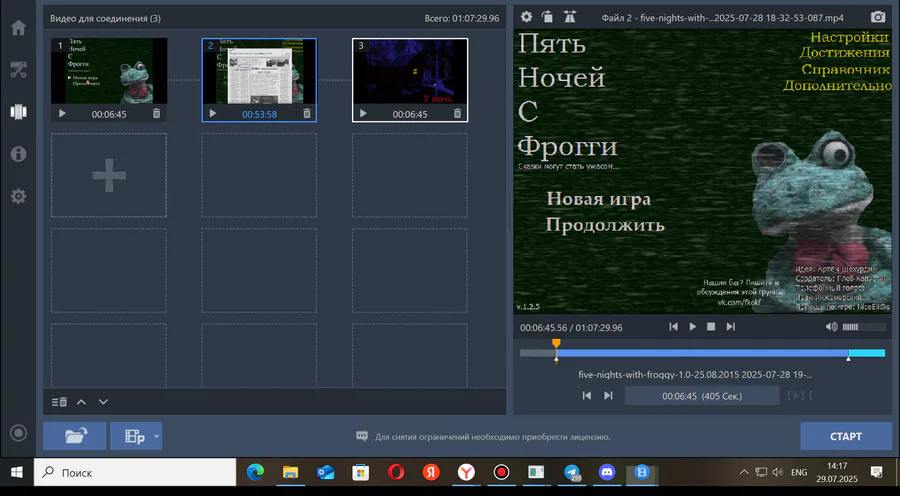Open the sidebar Settings gear

18,196
